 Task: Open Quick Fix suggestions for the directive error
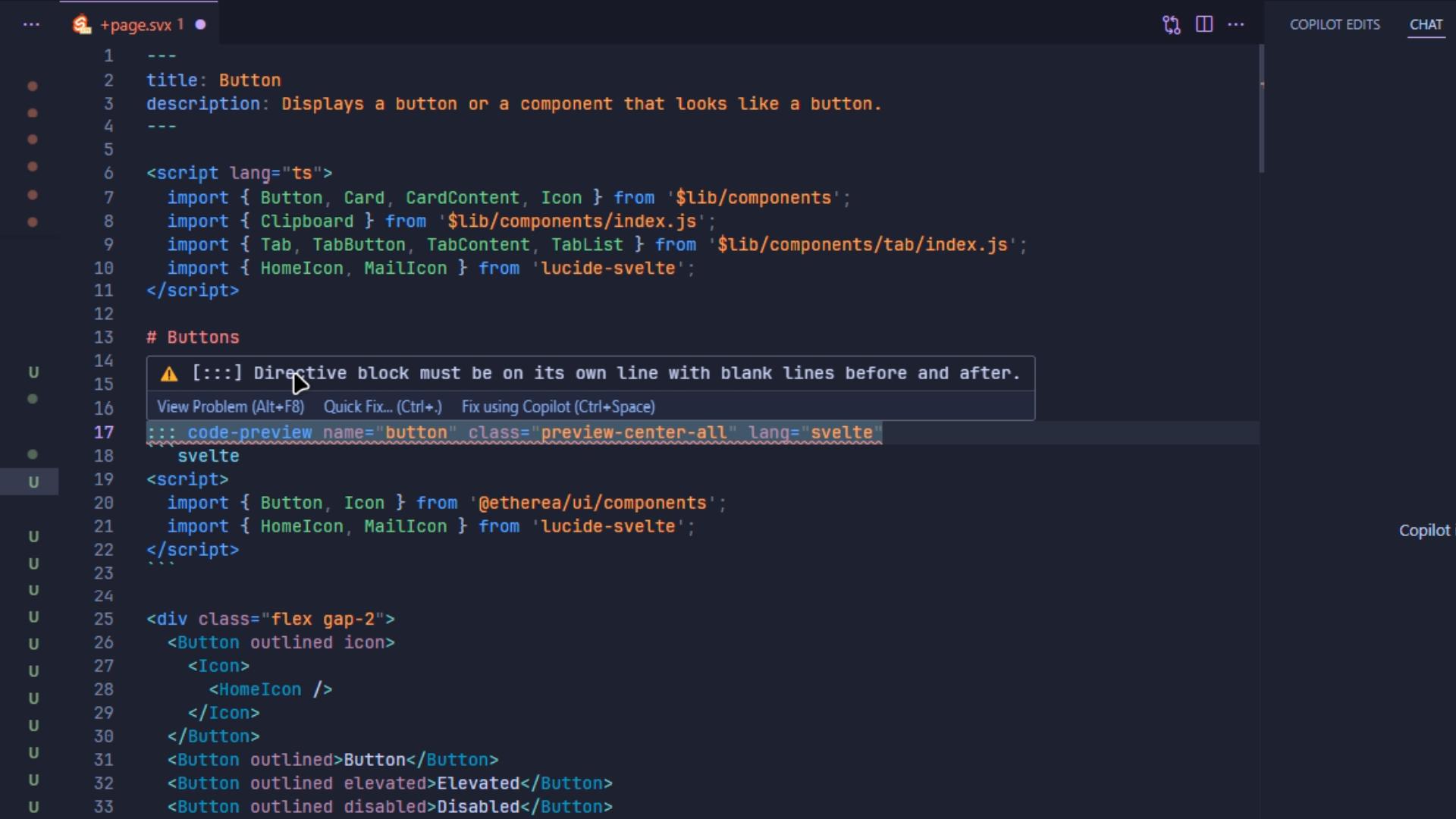pyautogui.click(x=383, y=406)
